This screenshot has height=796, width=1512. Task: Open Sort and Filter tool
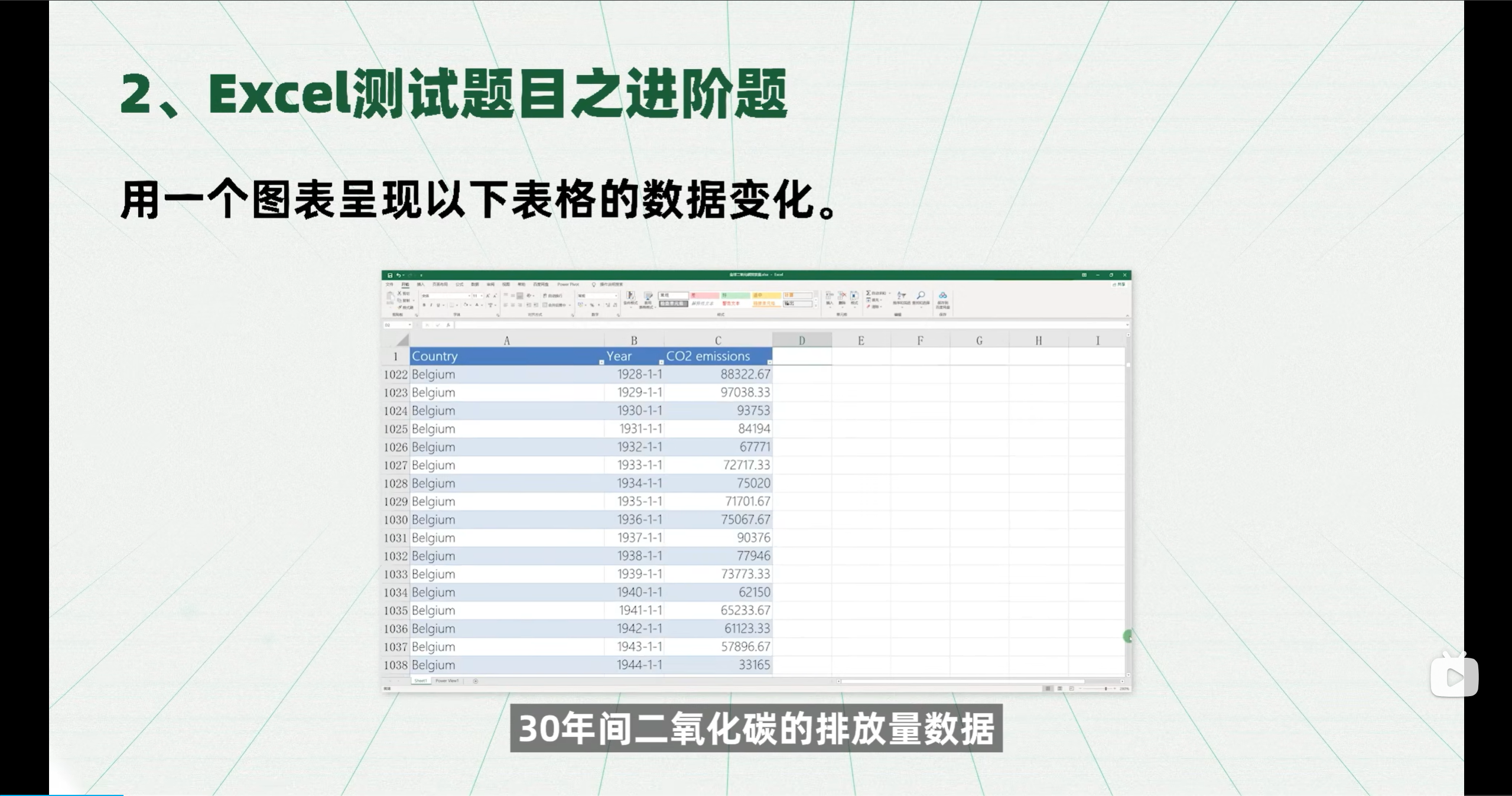(902, 296)
